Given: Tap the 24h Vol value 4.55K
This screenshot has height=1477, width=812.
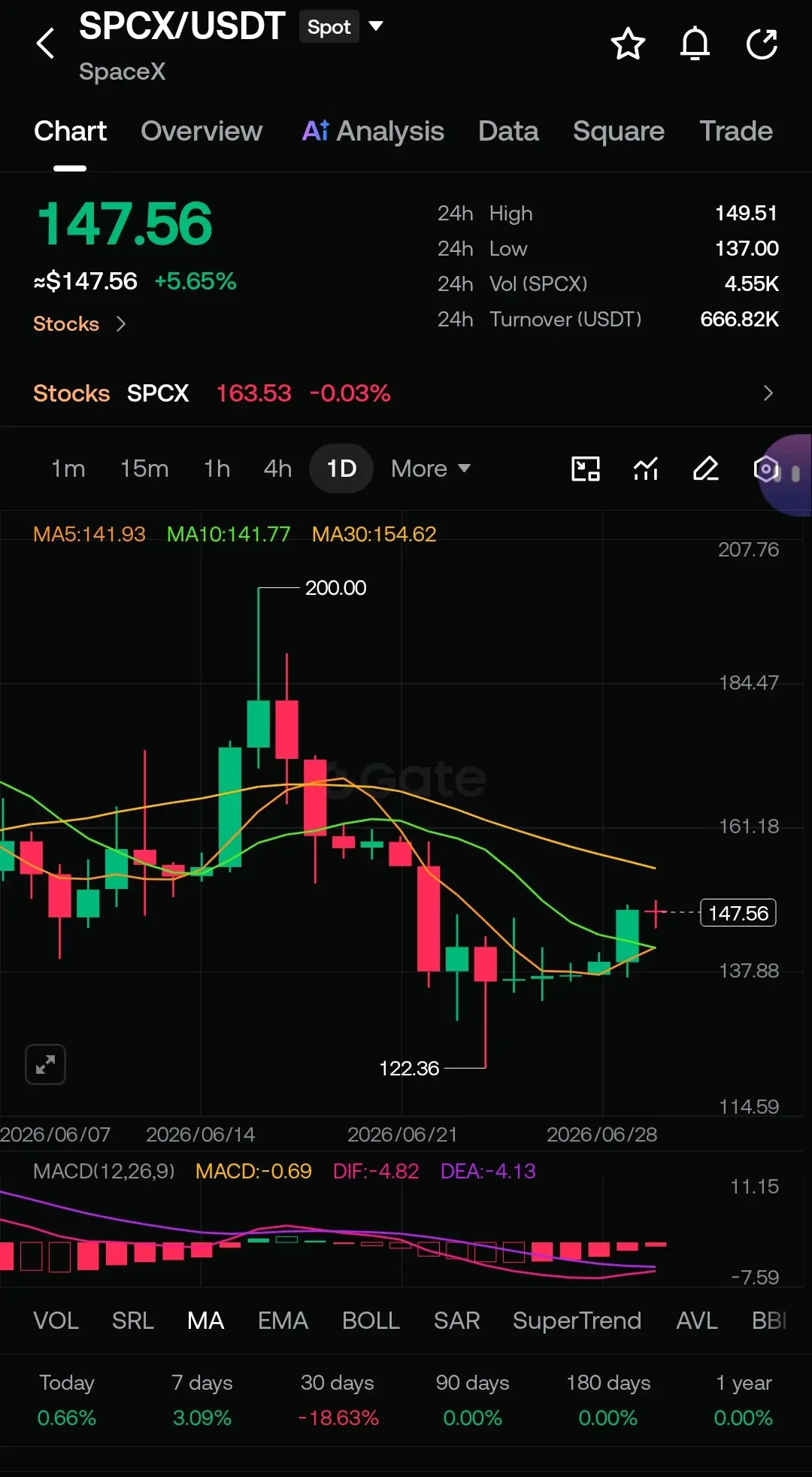Looking at the screenshot, I should pyautogui.click(x=751, y=284).
